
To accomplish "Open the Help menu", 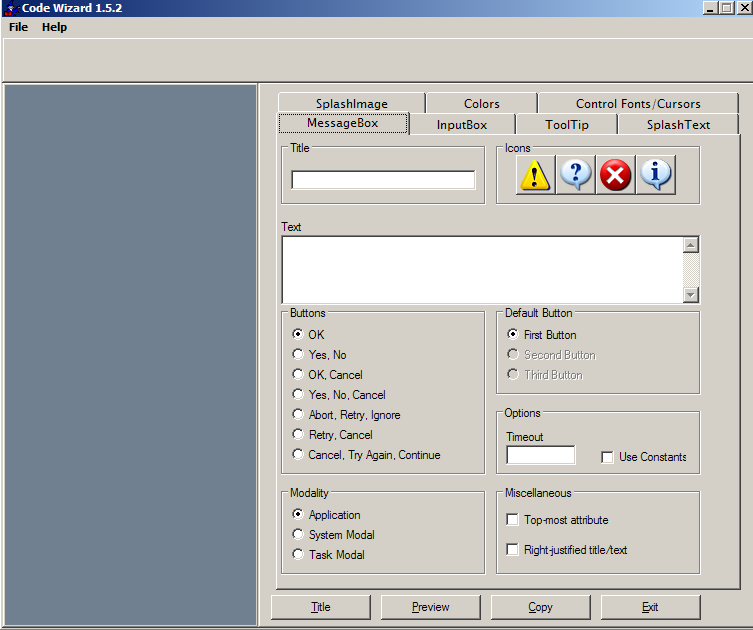I will (54, 27).
